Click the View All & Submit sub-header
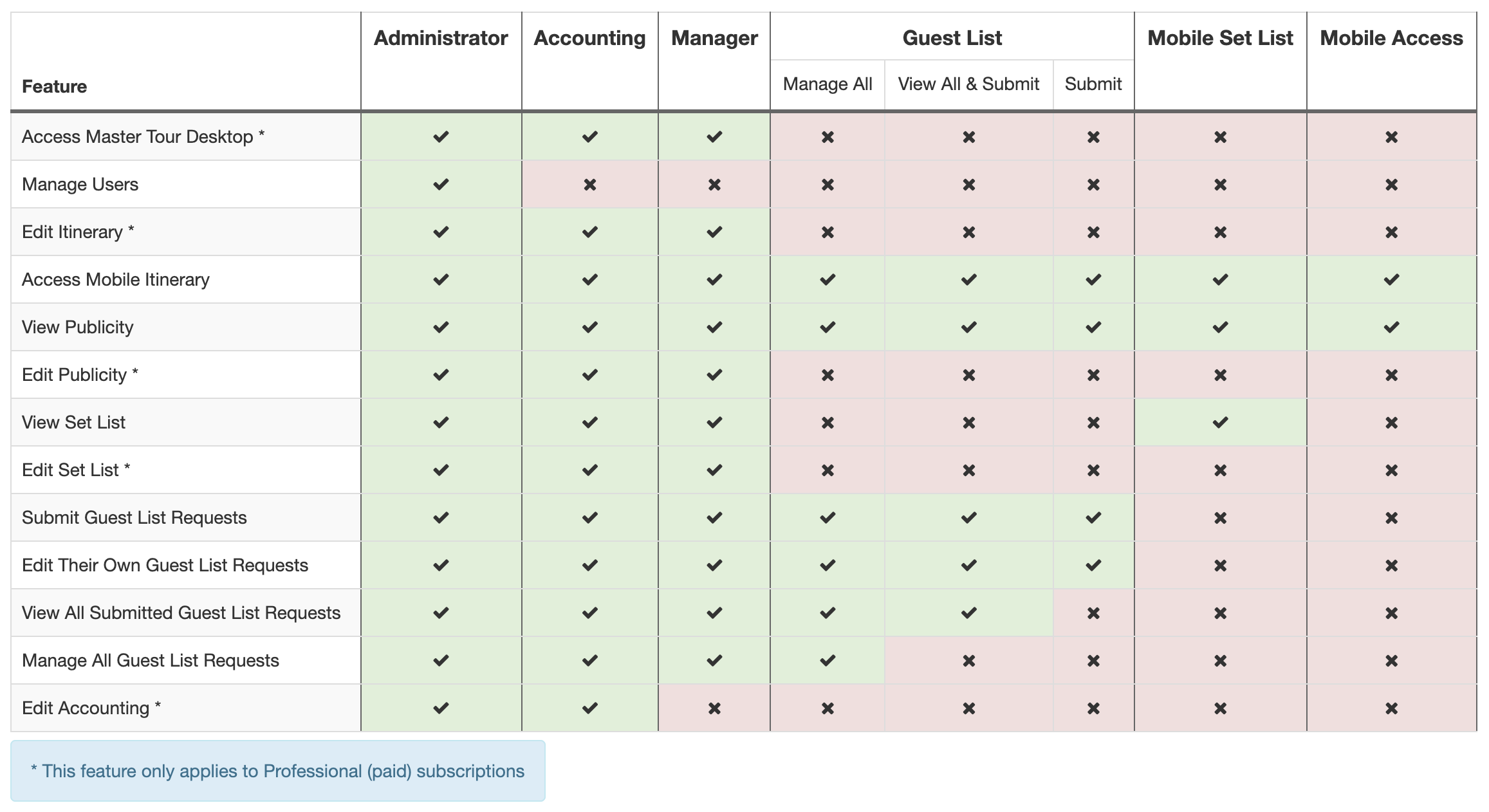 [968, 84]
